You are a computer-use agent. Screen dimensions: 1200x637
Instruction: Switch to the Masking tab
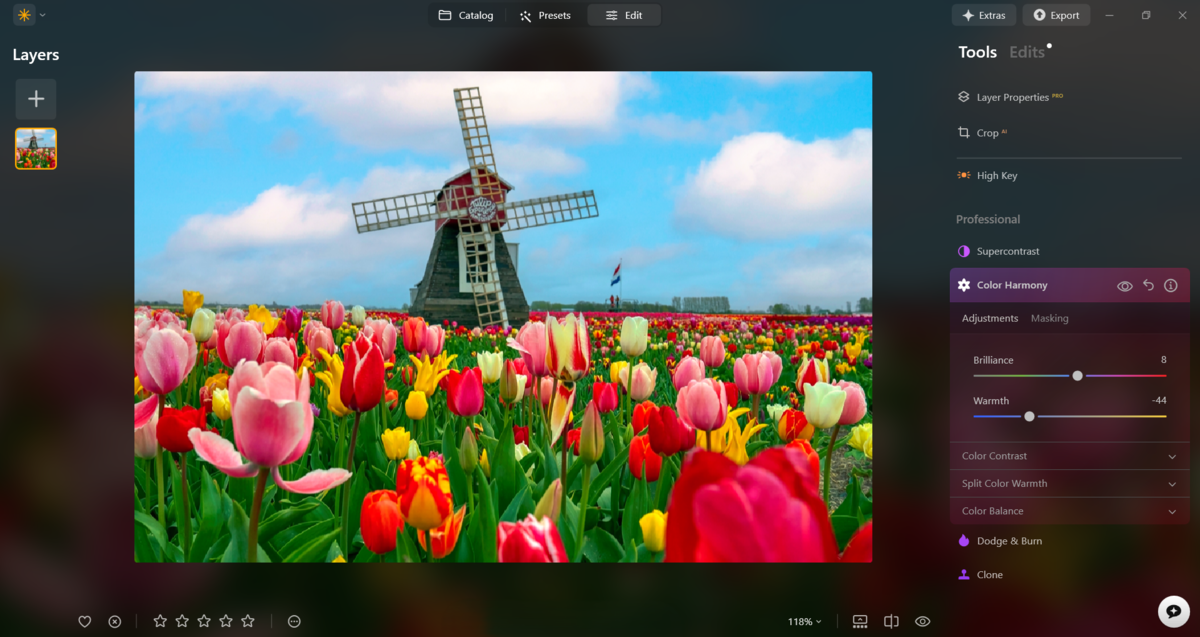pos(1050,318)
